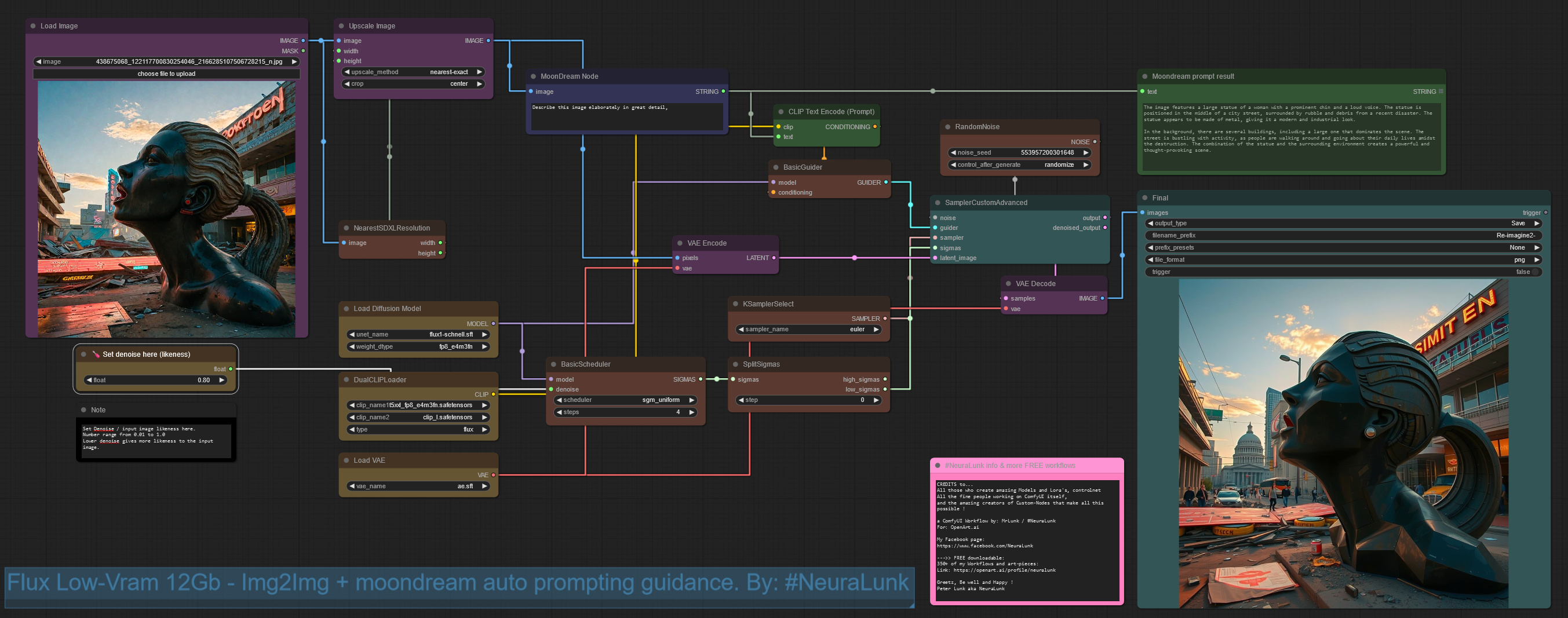Click the Set denoise here (likeness) title
The width and height of the screenshot is (1568, 618).
(146, 354)
